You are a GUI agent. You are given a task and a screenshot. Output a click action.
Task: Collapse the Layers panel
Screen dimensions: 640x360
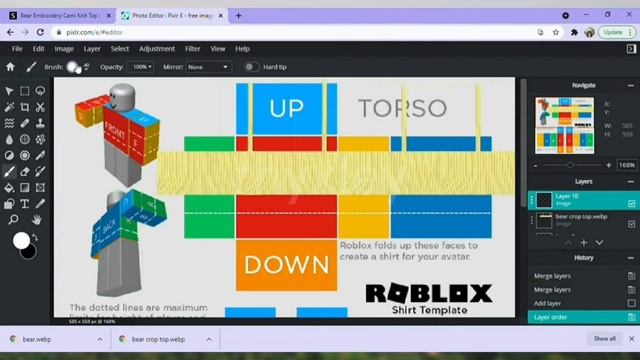coord(631,182)
